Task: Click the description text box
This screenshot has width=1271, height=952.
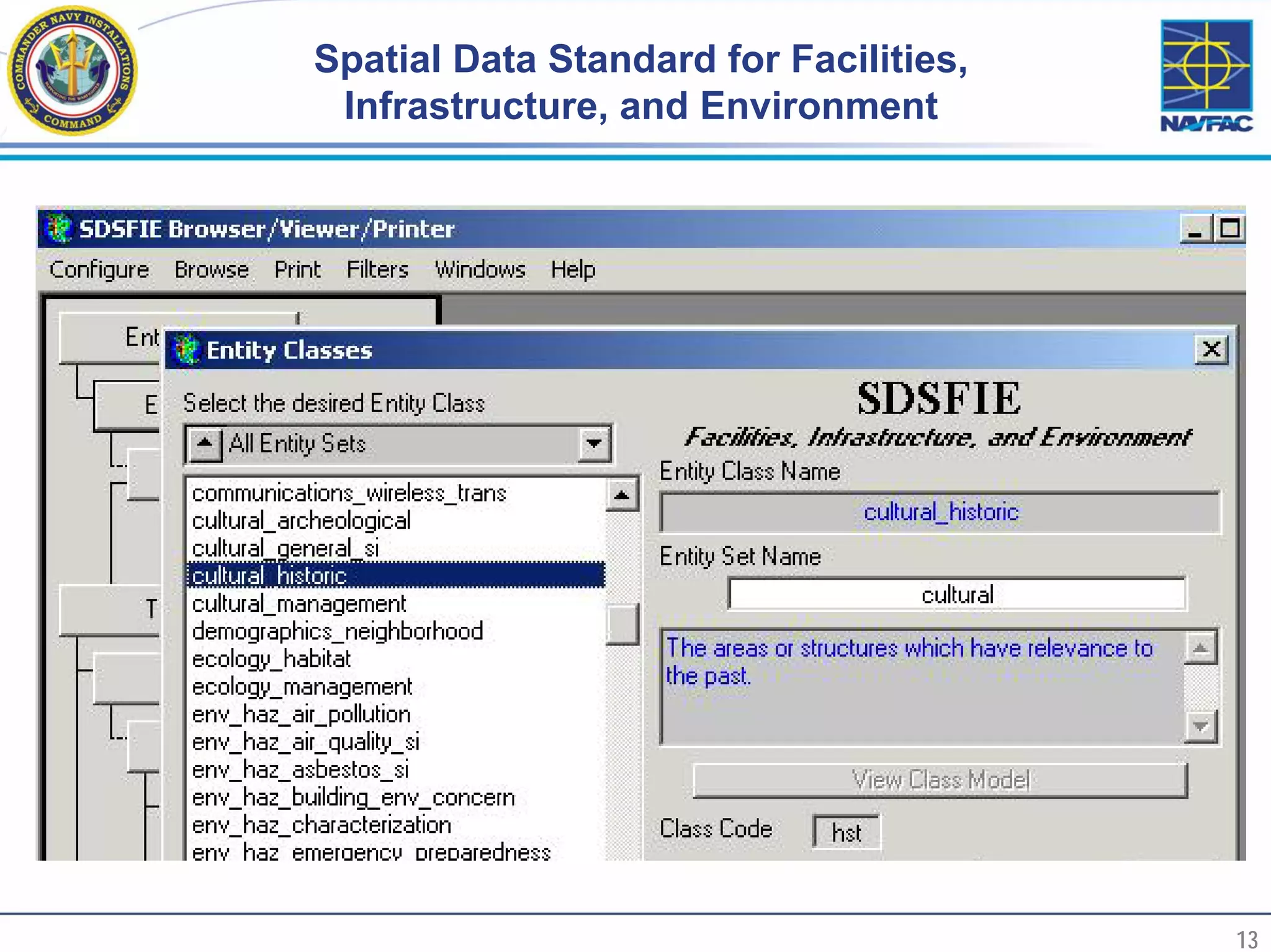Action: 923,686
